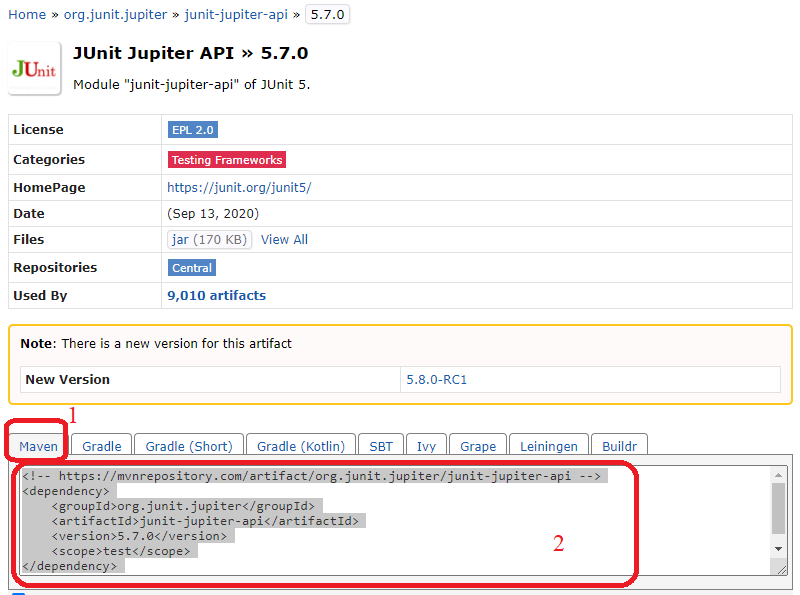Viewport: 800px width, 595px height.
Task: Click the 'License' row label
Action: click(x=38, y=130)
